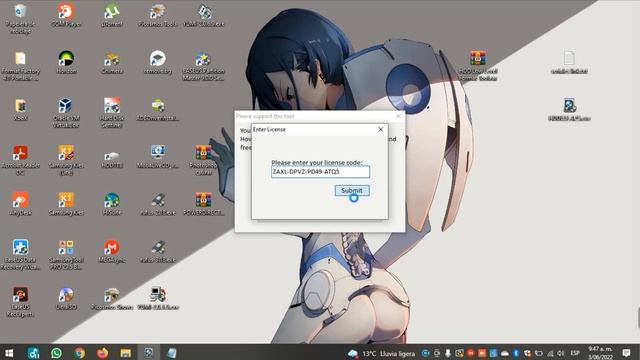The height and width of the screenshot is (360, 640).
Task: Launch GOM Player from the desktop
Action: tap(66, 16)
